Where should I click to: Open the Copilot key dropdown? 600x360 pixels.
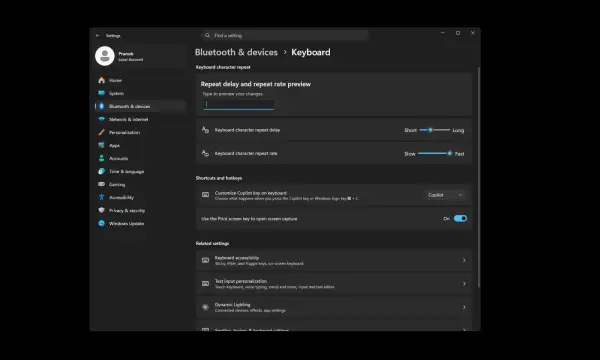446,195
